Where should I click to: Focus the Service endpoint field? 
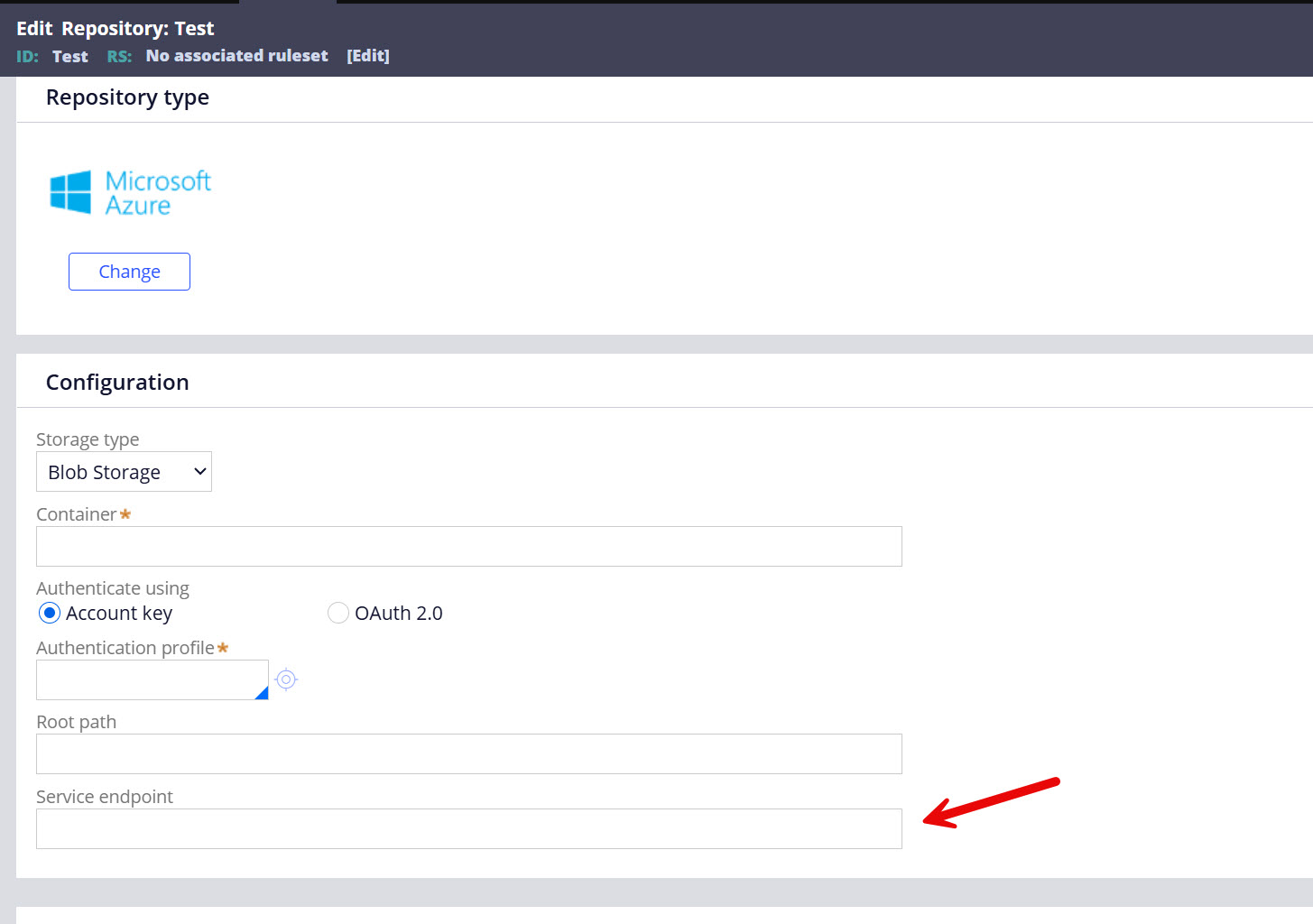468,829
